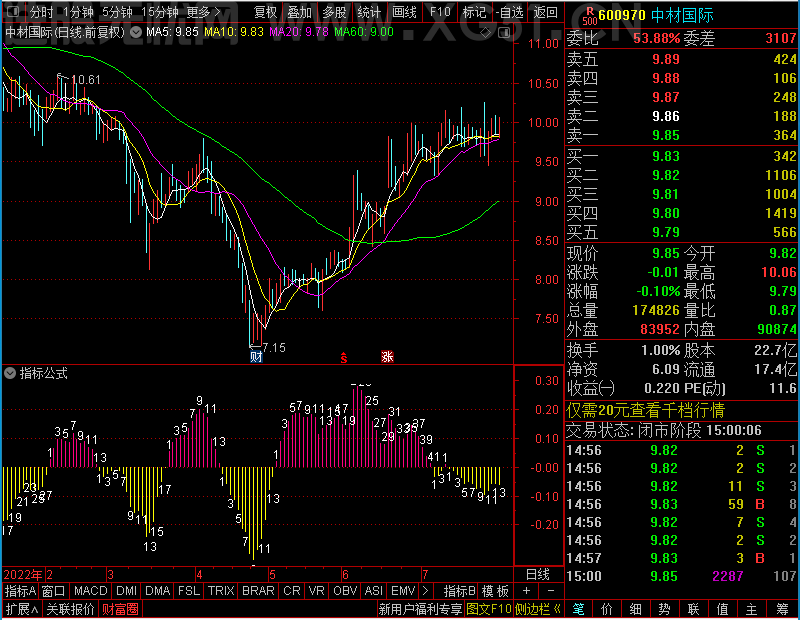Viewport: 800px width, 620px height.
Task: Click the 仅需20元查看千档行情 promo link
Action: [645, 410]
